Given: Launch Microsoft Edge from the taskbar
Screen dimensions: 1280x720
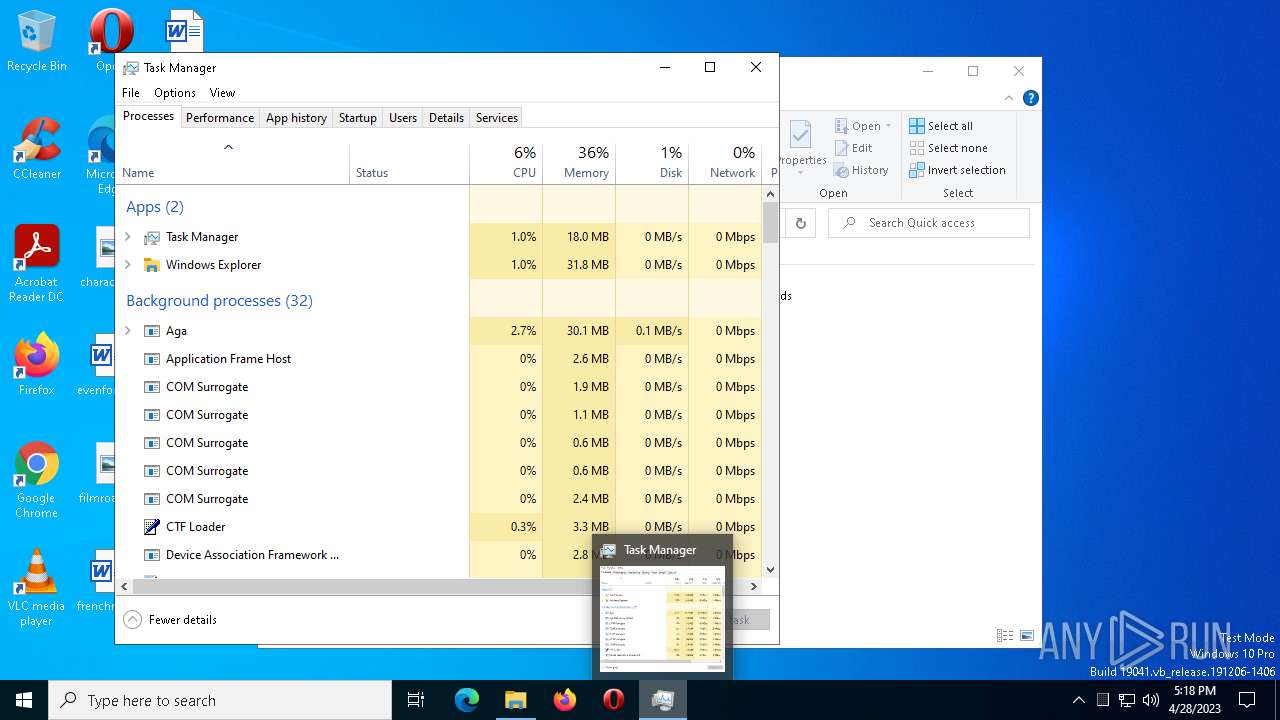Looking at the screenshot, I should click(x=467, y=700).
